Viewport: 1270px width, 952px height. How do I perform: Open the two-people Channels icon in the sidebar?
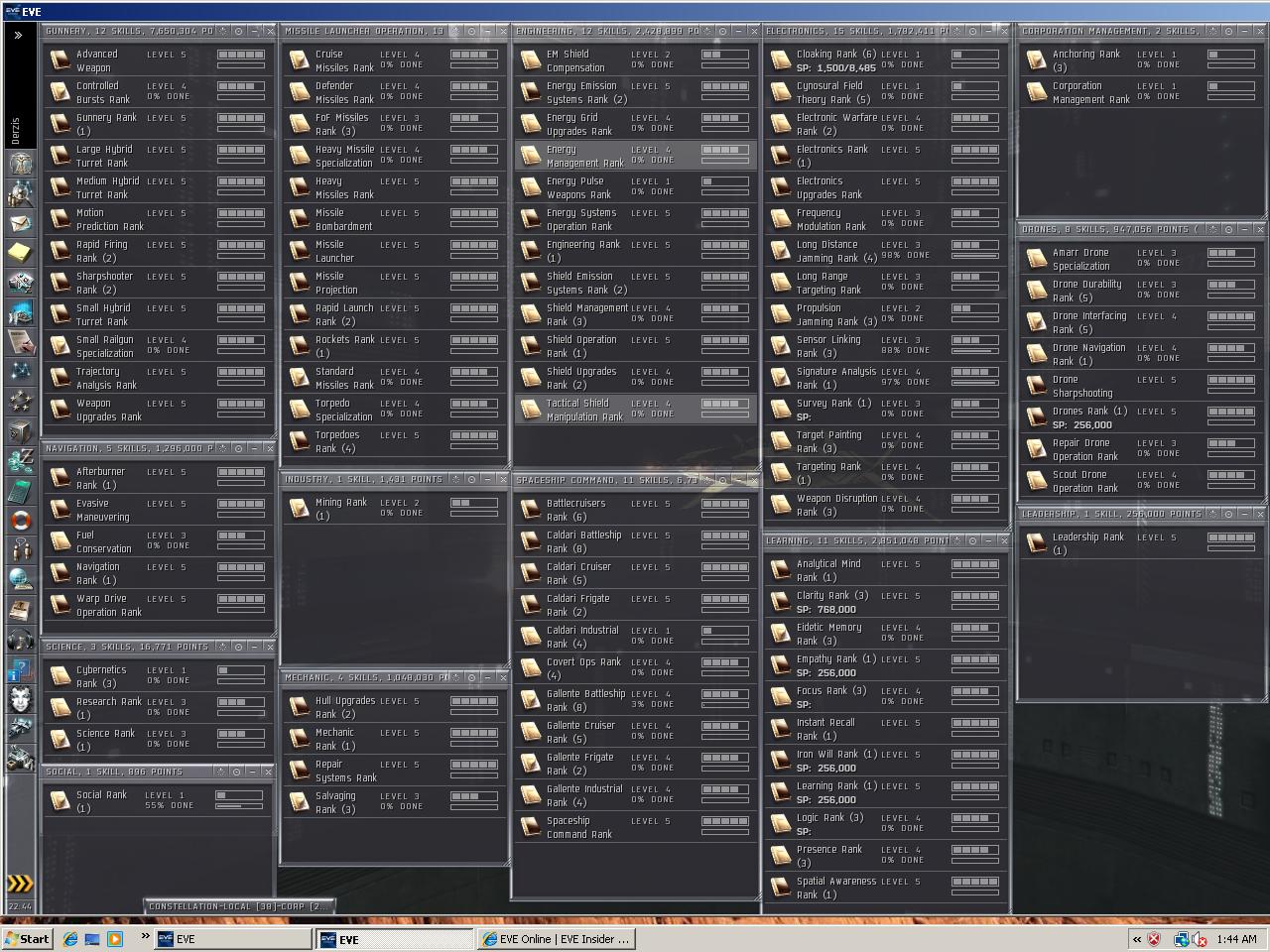(x=21, y=549)
